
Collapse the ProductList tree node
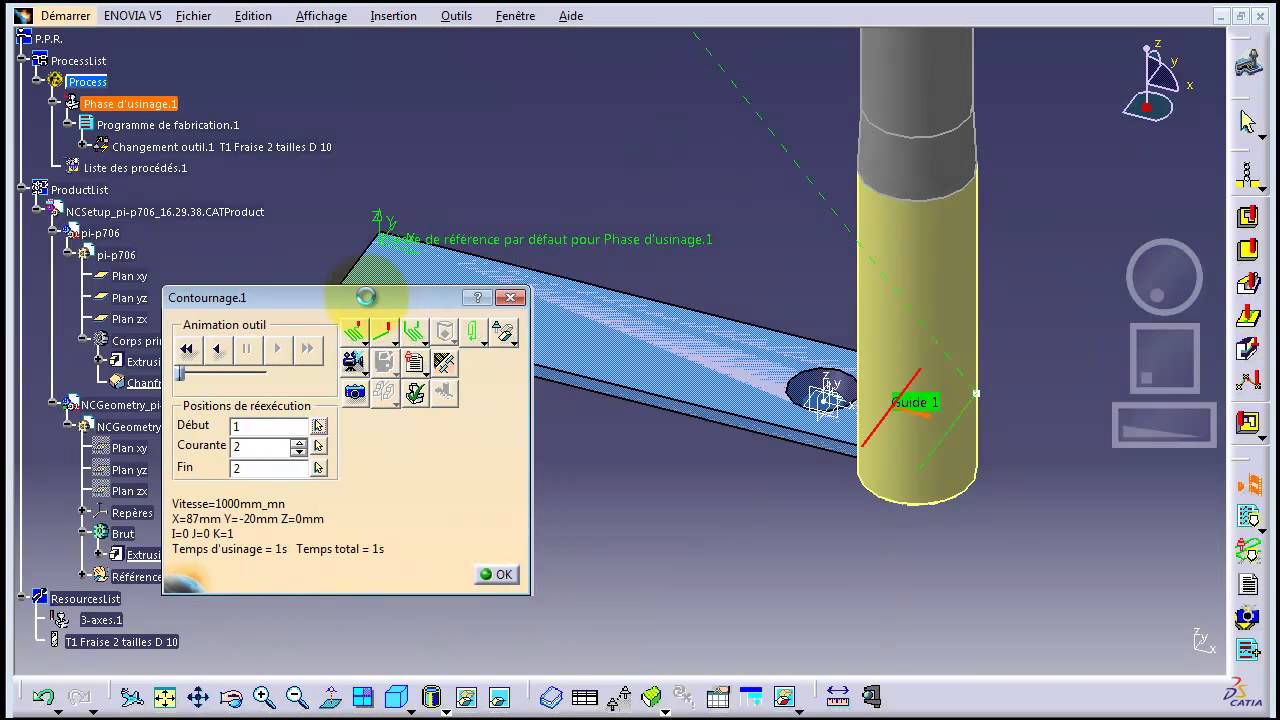tap(23, 189)
